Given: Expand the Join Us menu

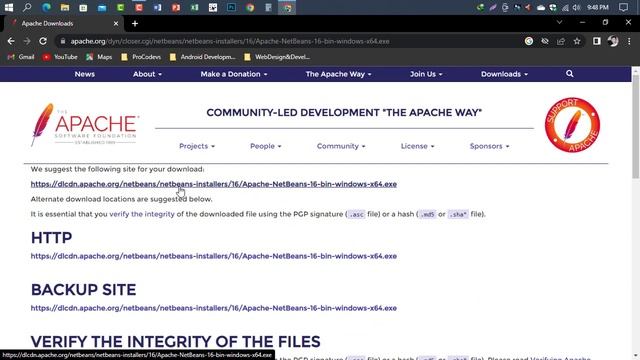Looking at the screenshot, I should 426,74.
